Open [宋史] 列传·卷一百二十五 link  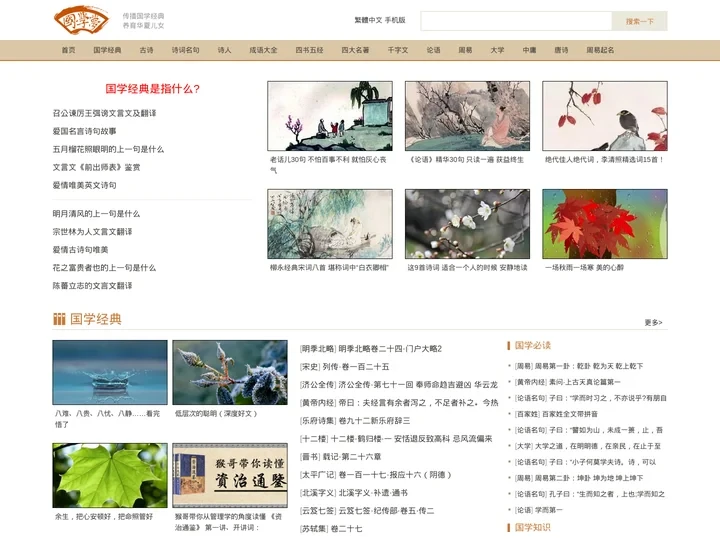344,366
